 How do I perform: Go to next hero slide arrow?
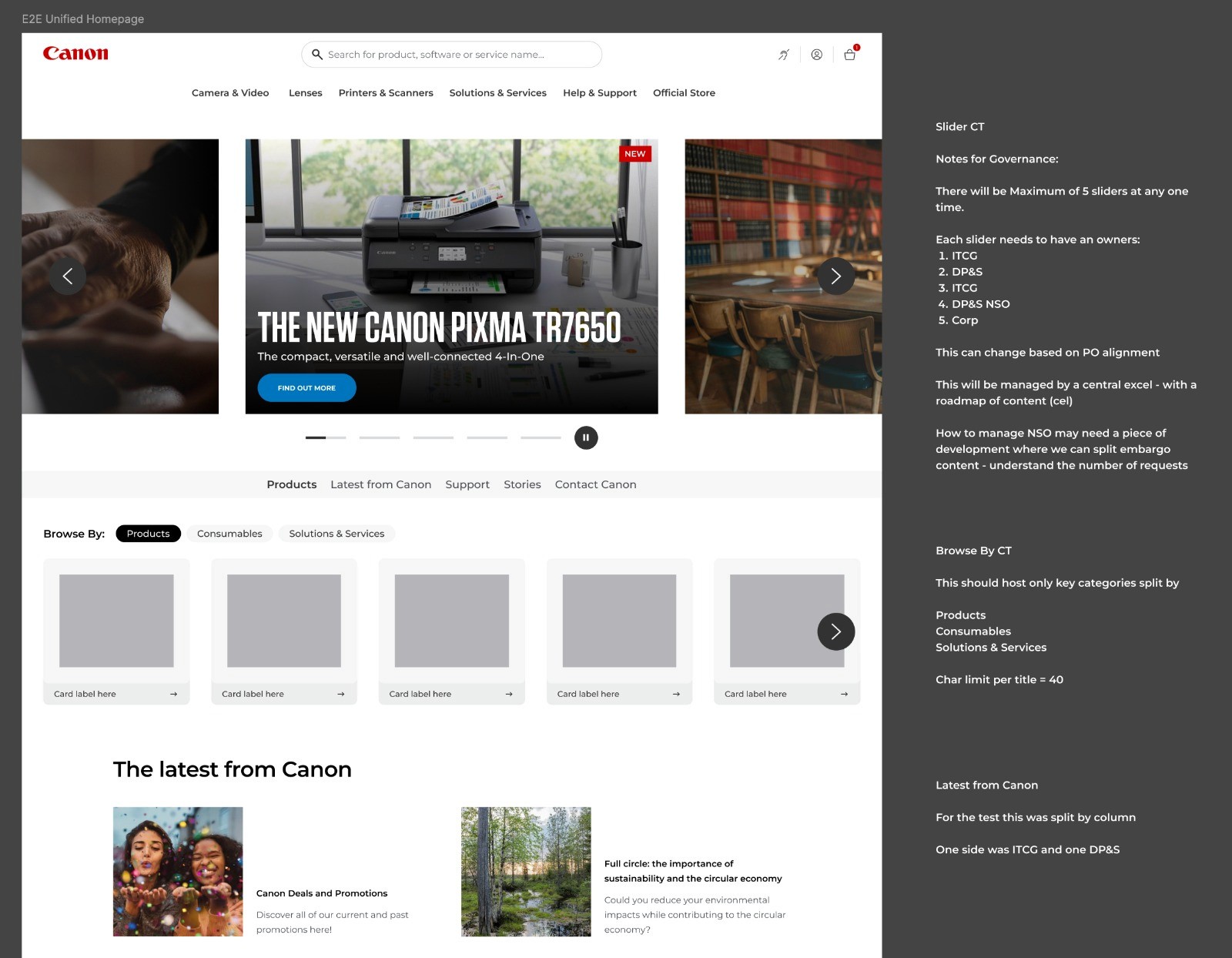[x=835, y=276]
